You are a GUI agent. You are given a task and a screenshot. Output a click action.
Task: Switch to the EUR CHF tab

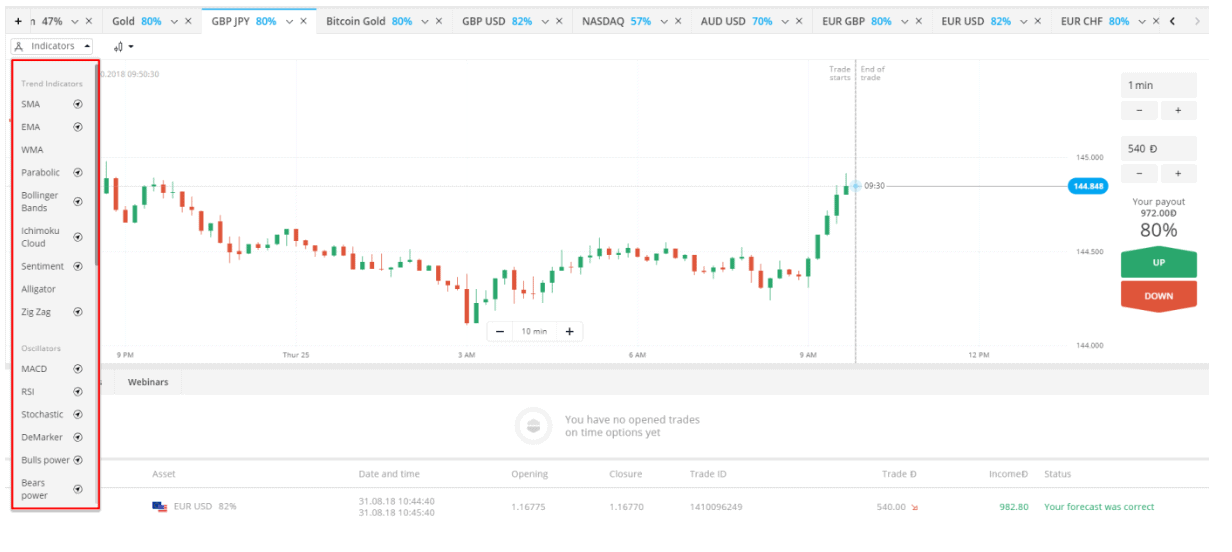point(1095,21)
